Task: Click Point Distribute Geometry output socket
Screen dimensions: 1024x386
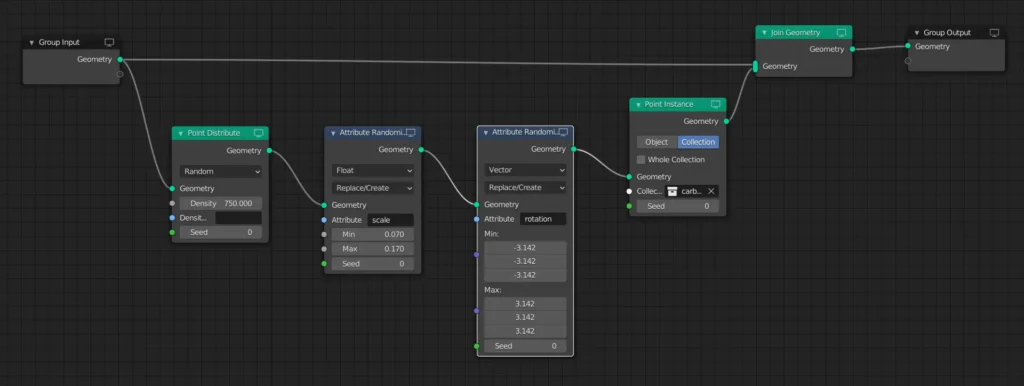Action: (268, 151)
